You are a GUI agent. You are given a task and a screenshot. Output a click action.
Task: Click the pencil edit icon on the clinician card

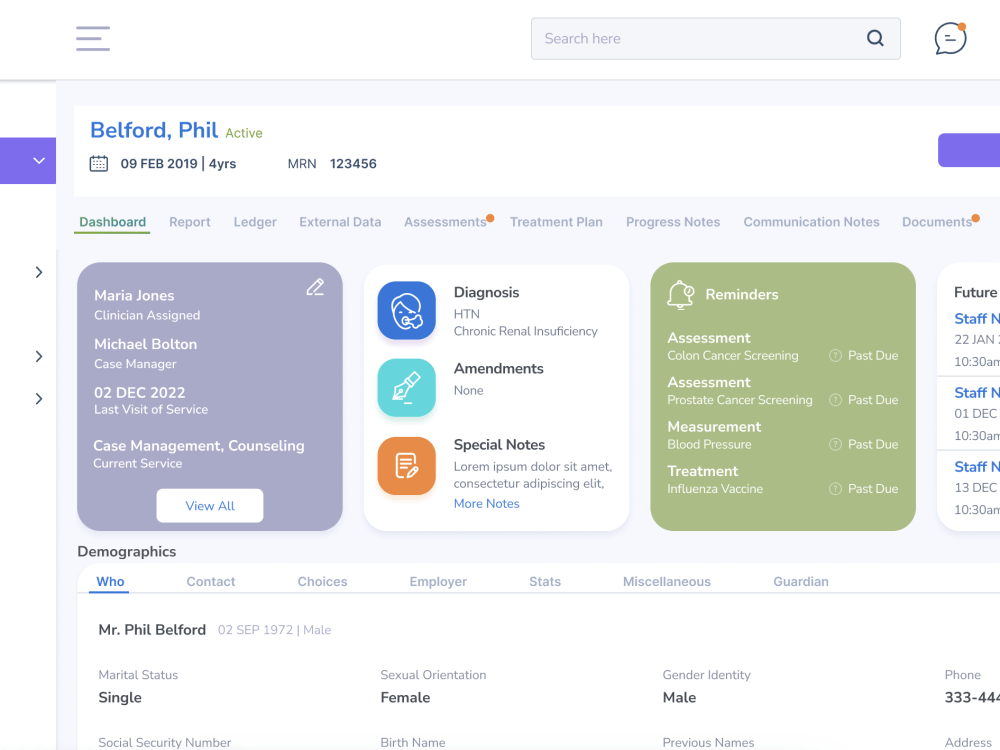(315, 287)
